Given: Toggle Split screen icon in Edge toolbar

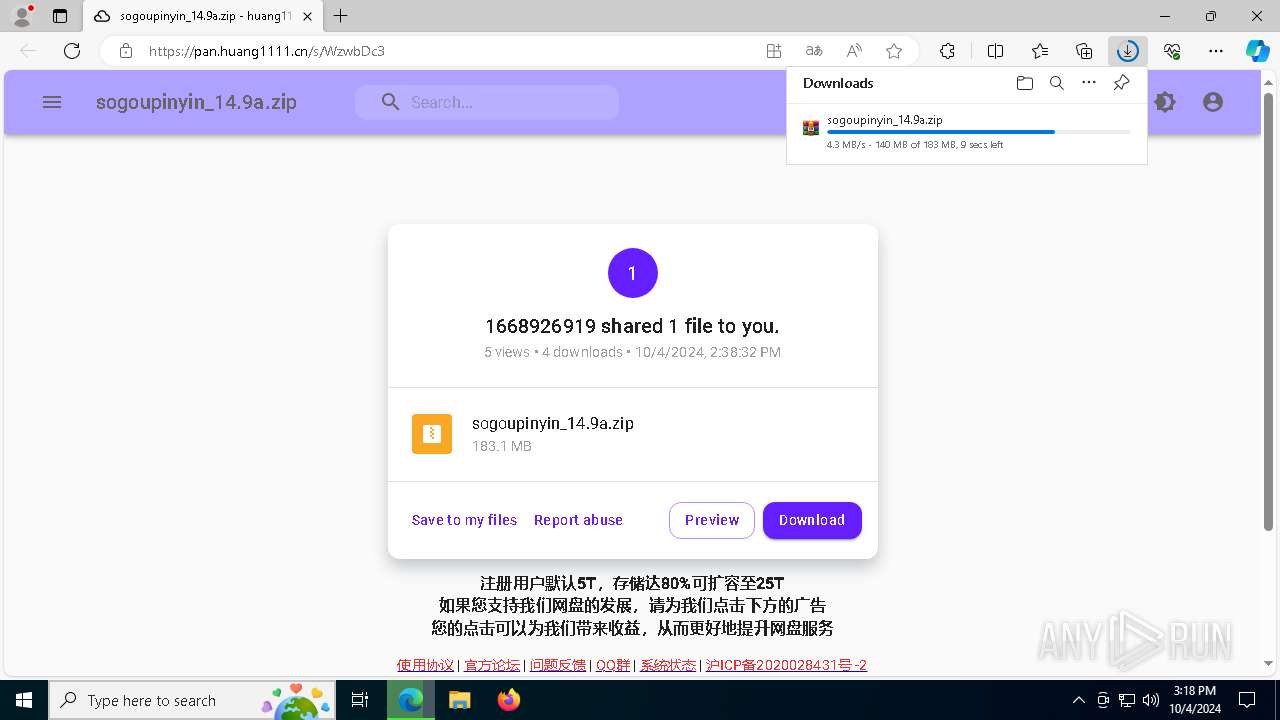Looking at the screenshot, I should click(x=995, y=51).
